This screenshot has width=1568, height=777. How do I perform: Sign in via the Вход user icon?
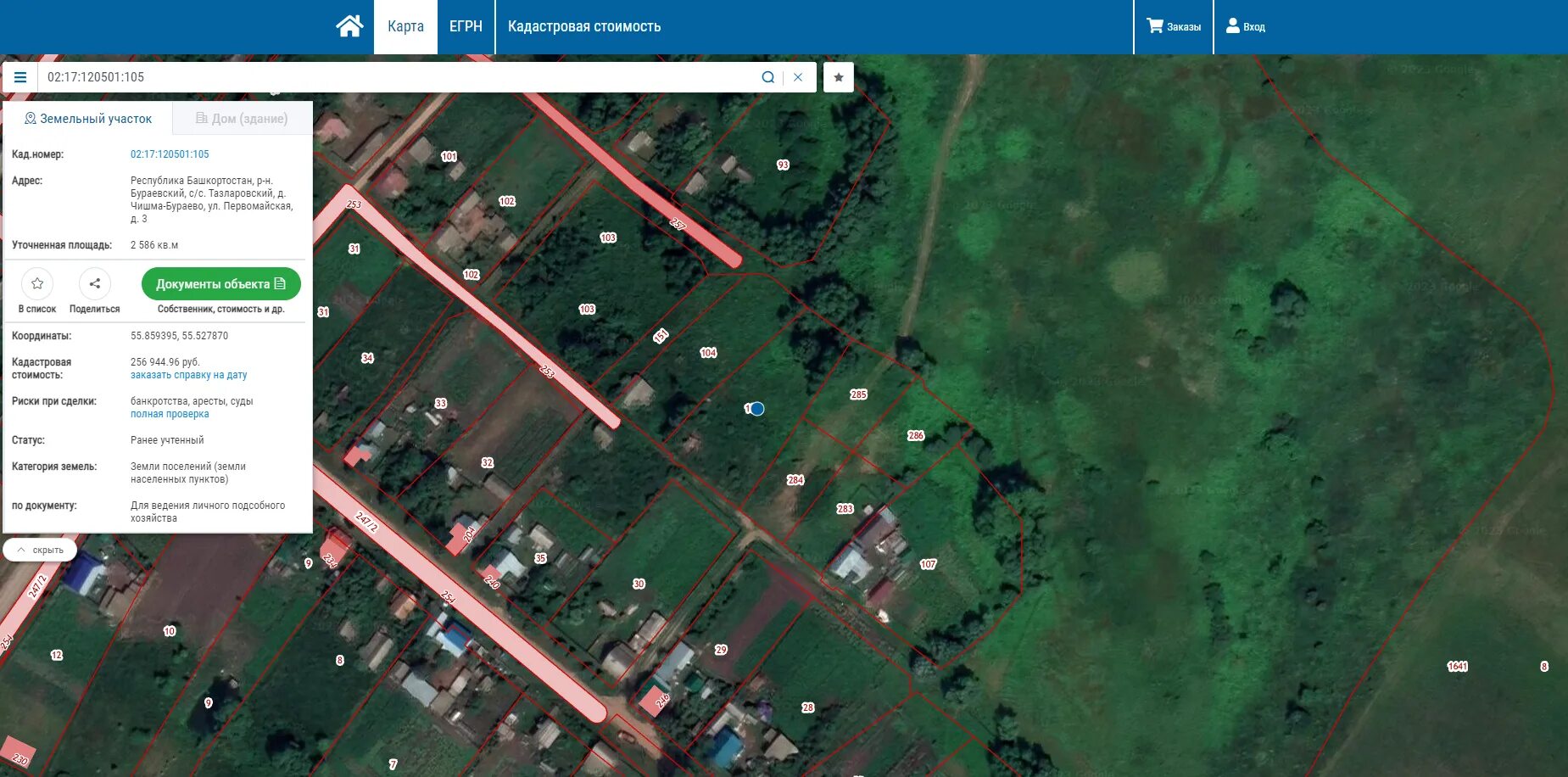click(1246, 26)
